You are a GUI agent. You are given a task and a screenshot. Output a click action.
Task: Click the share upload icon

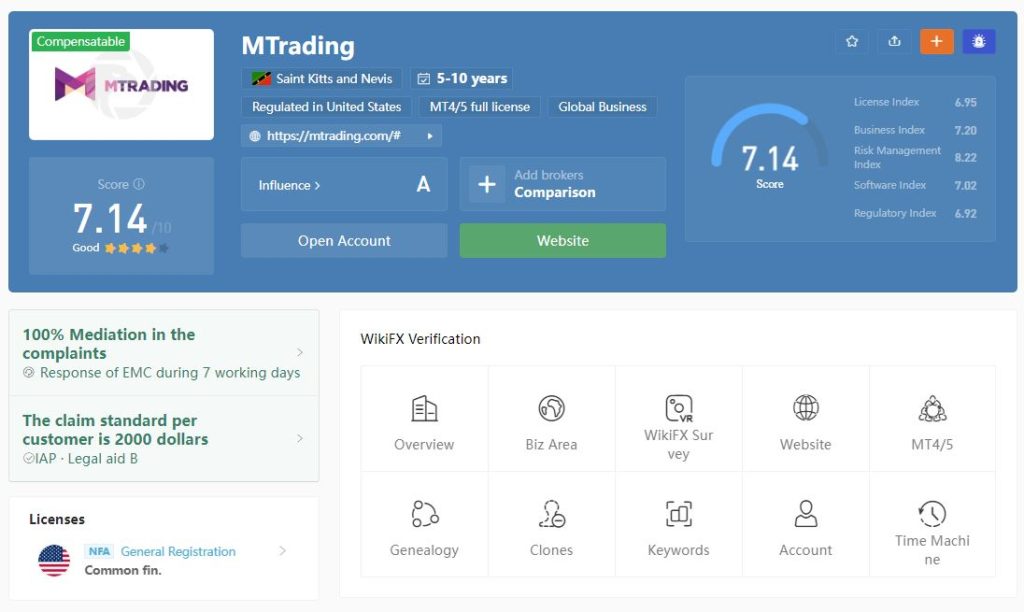[x=894, y=41]
